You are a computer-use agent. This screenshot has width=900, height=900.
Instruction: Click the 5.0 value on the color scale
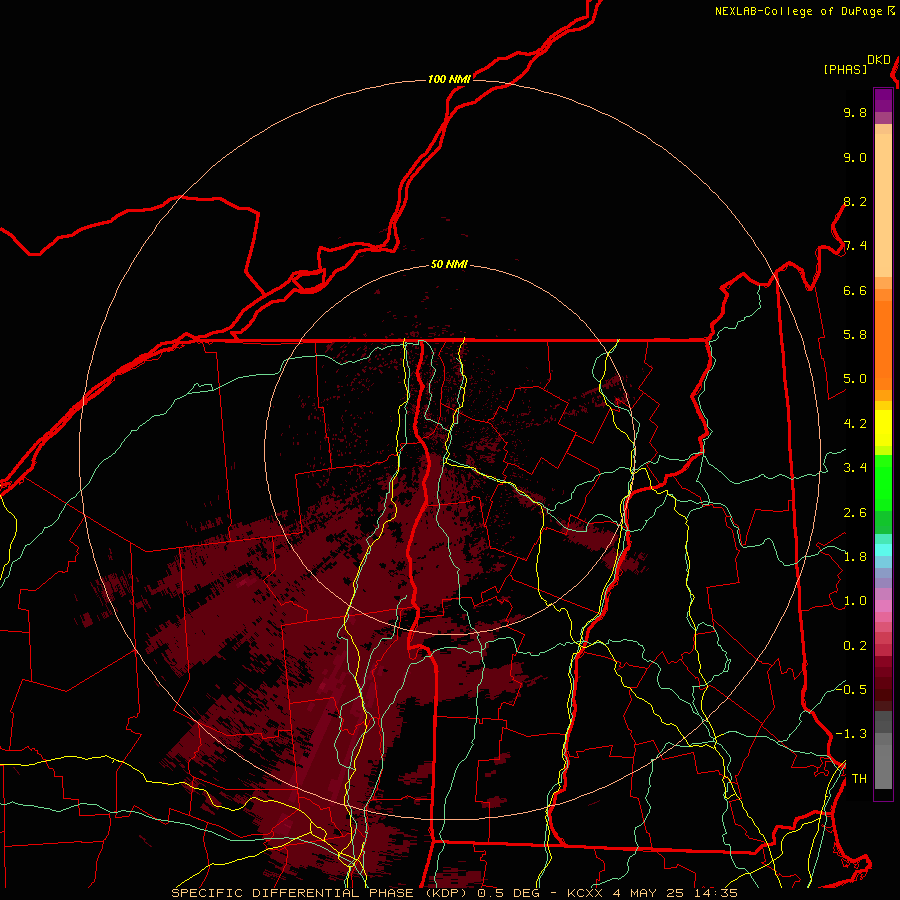pos(855,379)
